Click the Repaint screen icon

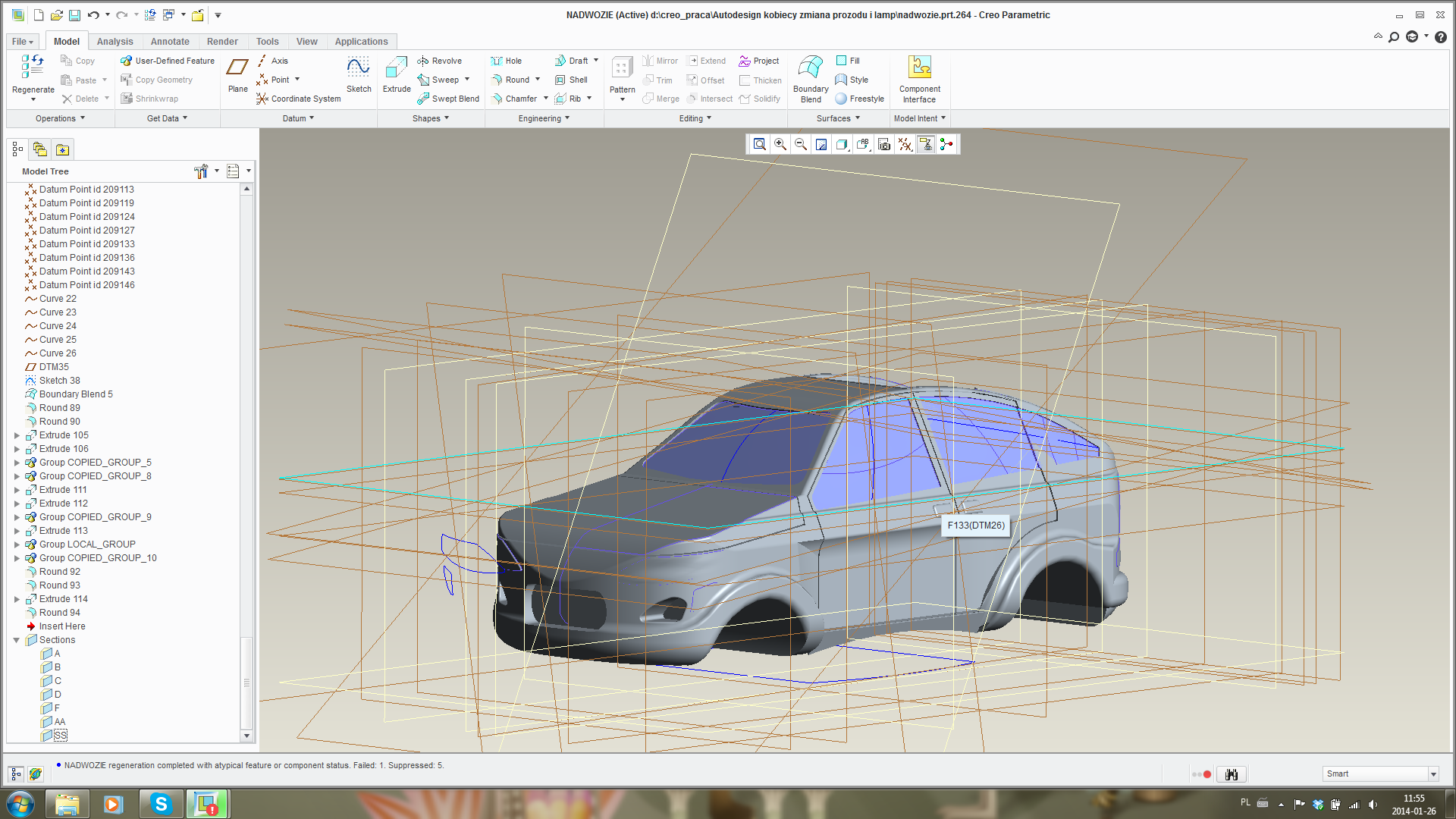(x=821, y=144)
